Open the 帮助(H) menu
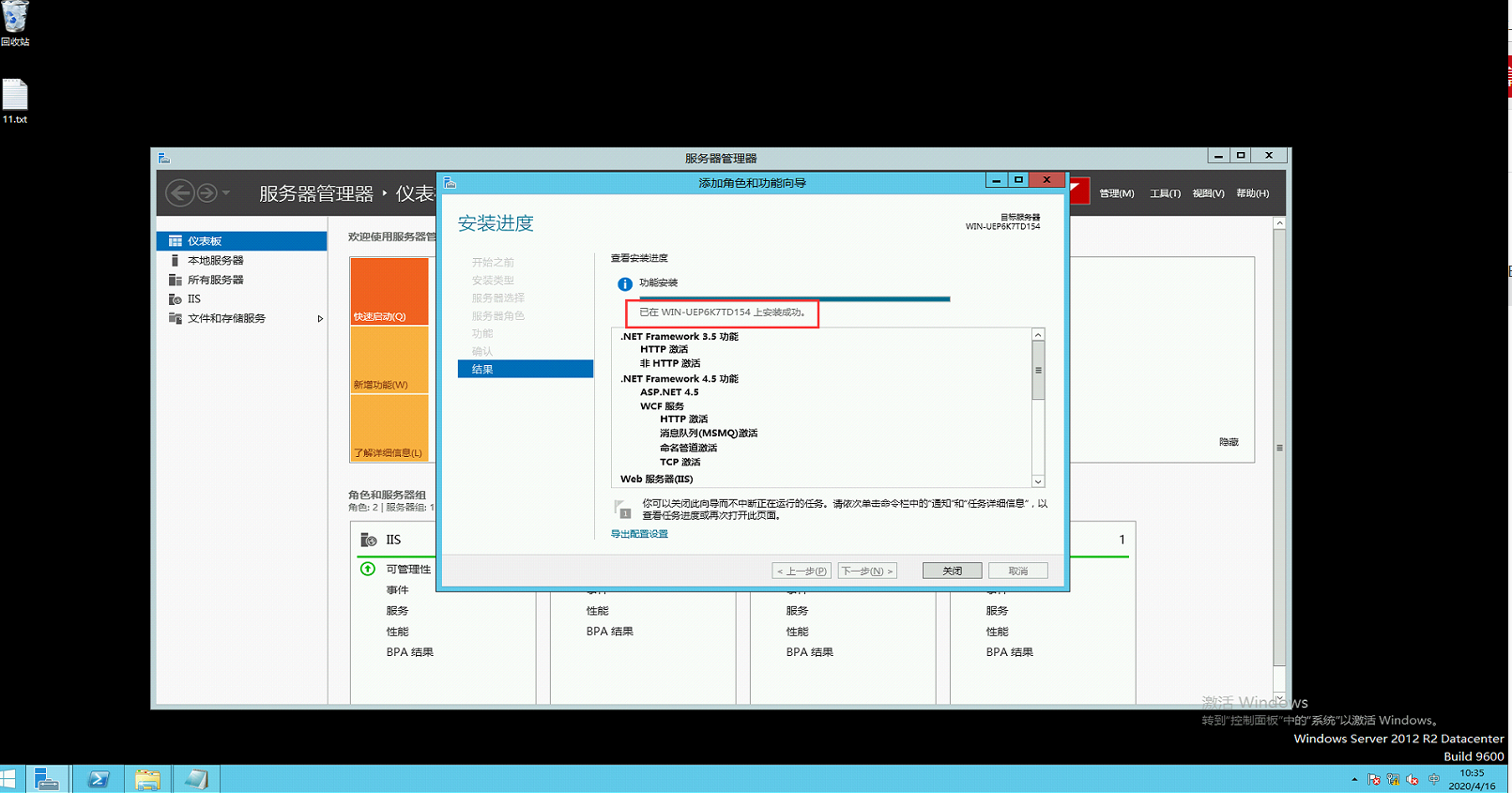The width and height of the screenshot is (1512, 793). click(x=1252, y=193)
